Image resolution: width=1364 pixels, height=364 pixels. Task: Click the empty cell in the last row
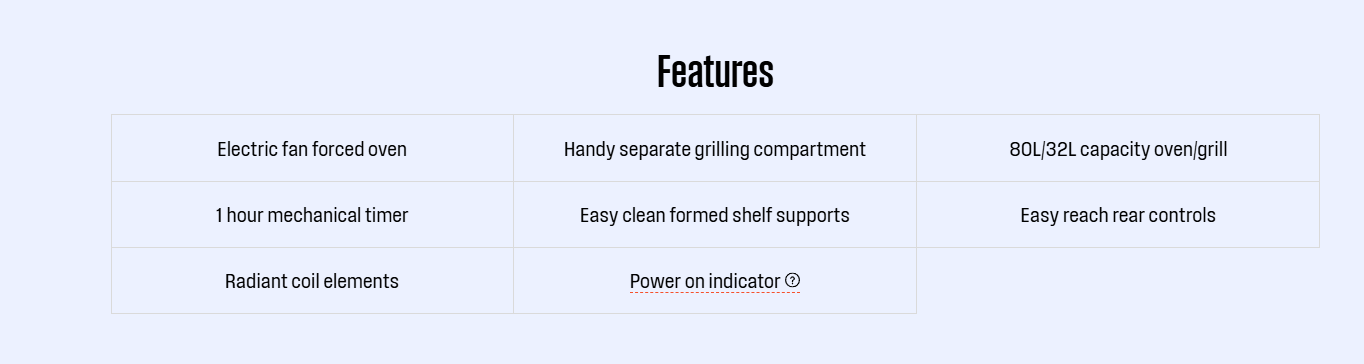tap(1118, 281)
